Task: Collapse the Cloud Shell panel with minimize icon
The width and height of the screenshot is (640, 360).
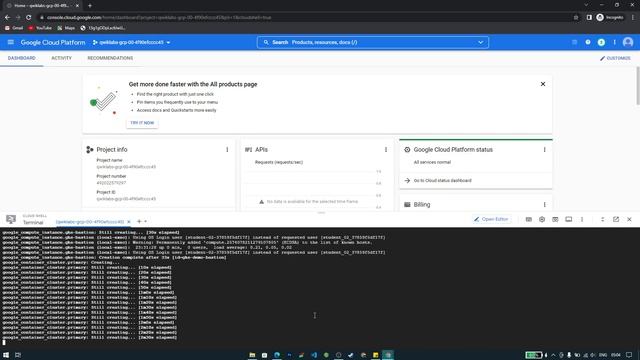Action: click(x=602, y=219)
